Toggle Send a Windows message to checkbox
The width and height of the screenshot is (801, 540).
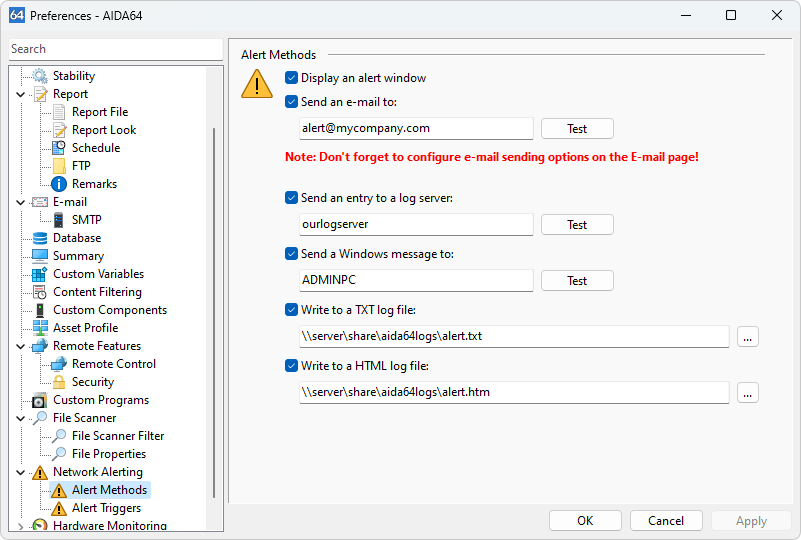(291, 254)
